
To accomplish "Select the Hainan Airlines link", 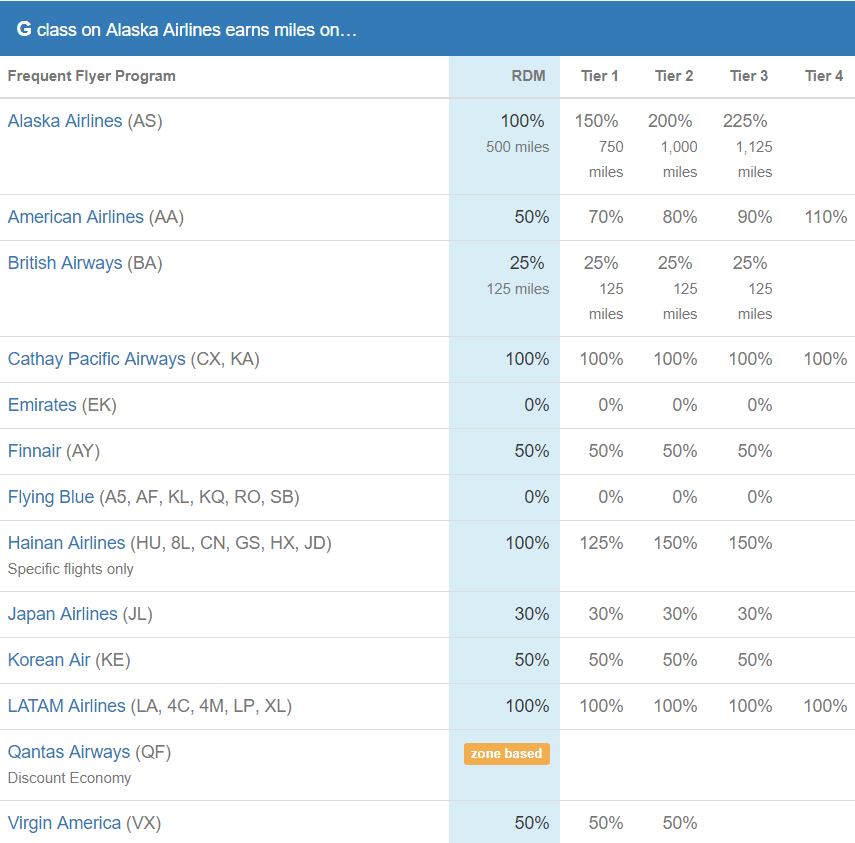I will click(x=66, y=543).
